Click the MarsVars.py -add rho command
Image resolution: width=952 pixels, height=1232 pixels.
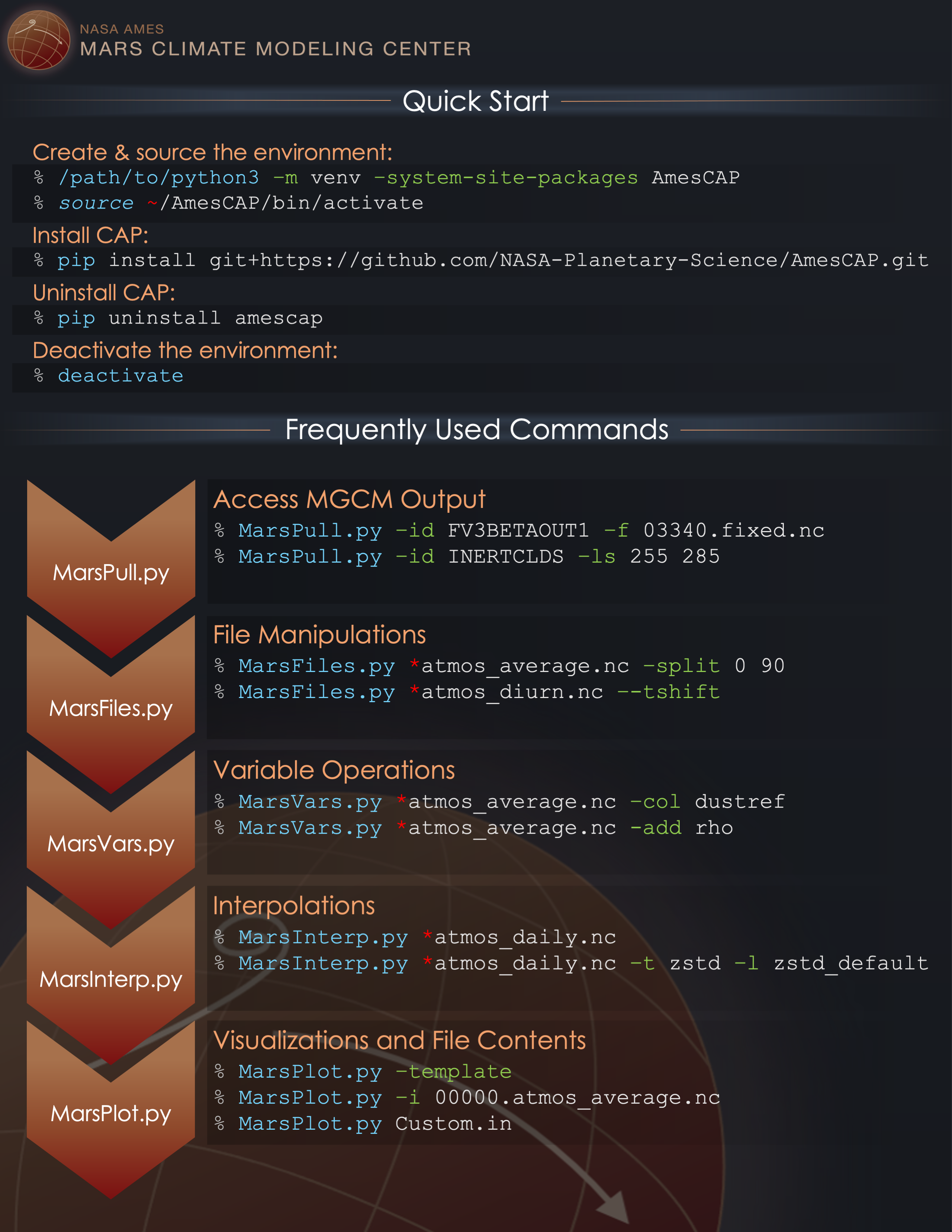point(473,828)
